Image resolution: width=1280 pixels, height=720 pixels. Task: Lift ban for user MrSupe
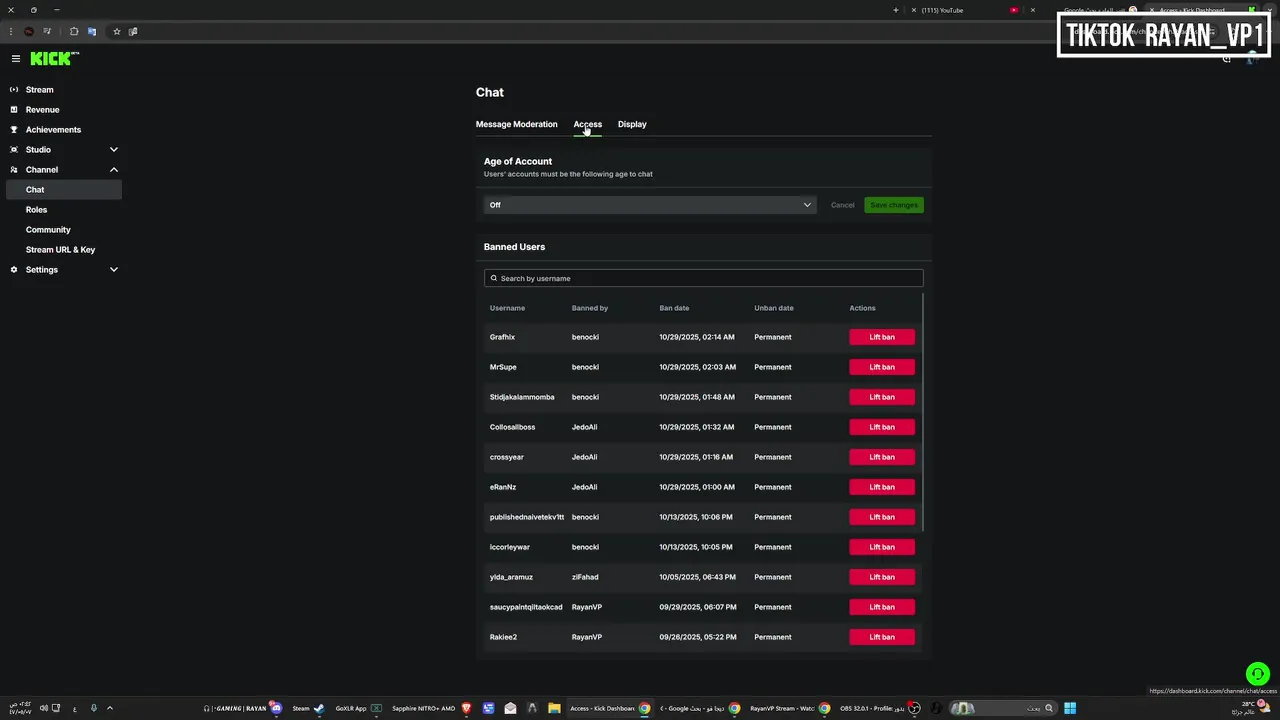882,367
